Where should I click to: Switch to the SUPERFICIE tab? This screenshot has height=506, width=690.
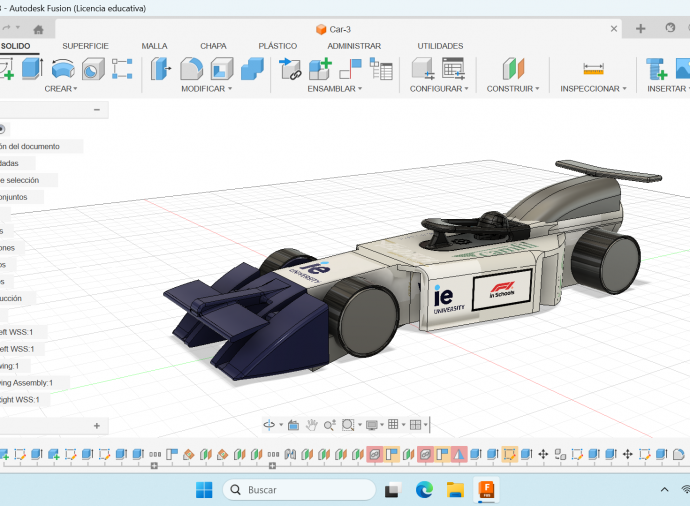pos(85,46)
